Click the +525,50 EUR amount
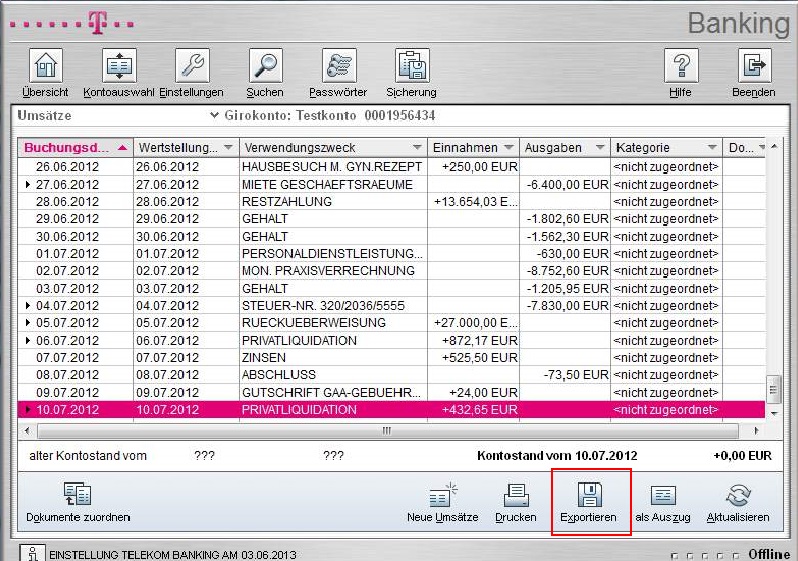The height and width of the screenshot is (561, 798). 479,357
